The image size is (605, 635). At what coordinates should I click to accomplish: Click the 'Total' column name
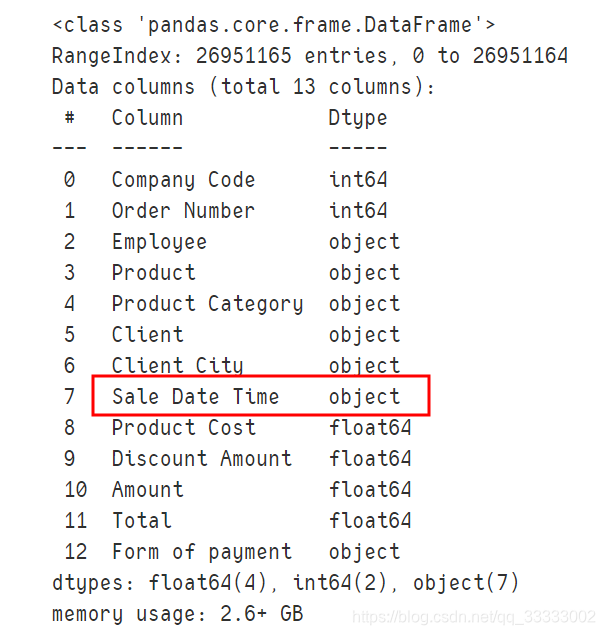[x=142, y=520]
